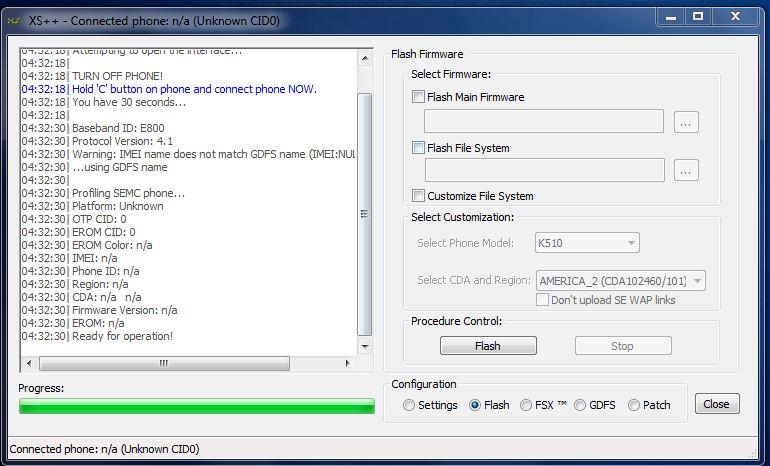
Task: Choose the Patch configuration option
Action: click(634, 405)
